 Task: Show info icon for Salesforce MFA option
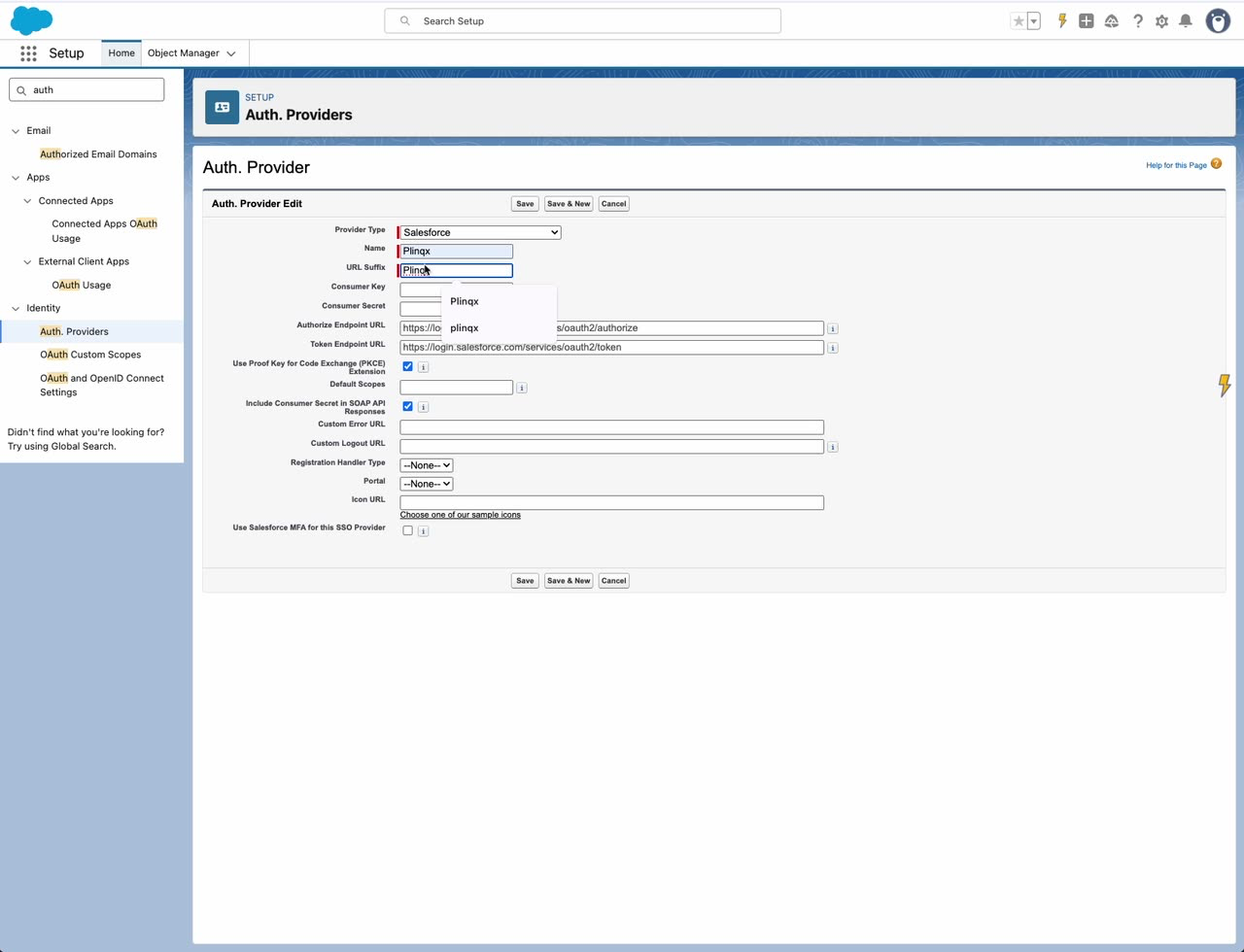click(x=423, y=531)
